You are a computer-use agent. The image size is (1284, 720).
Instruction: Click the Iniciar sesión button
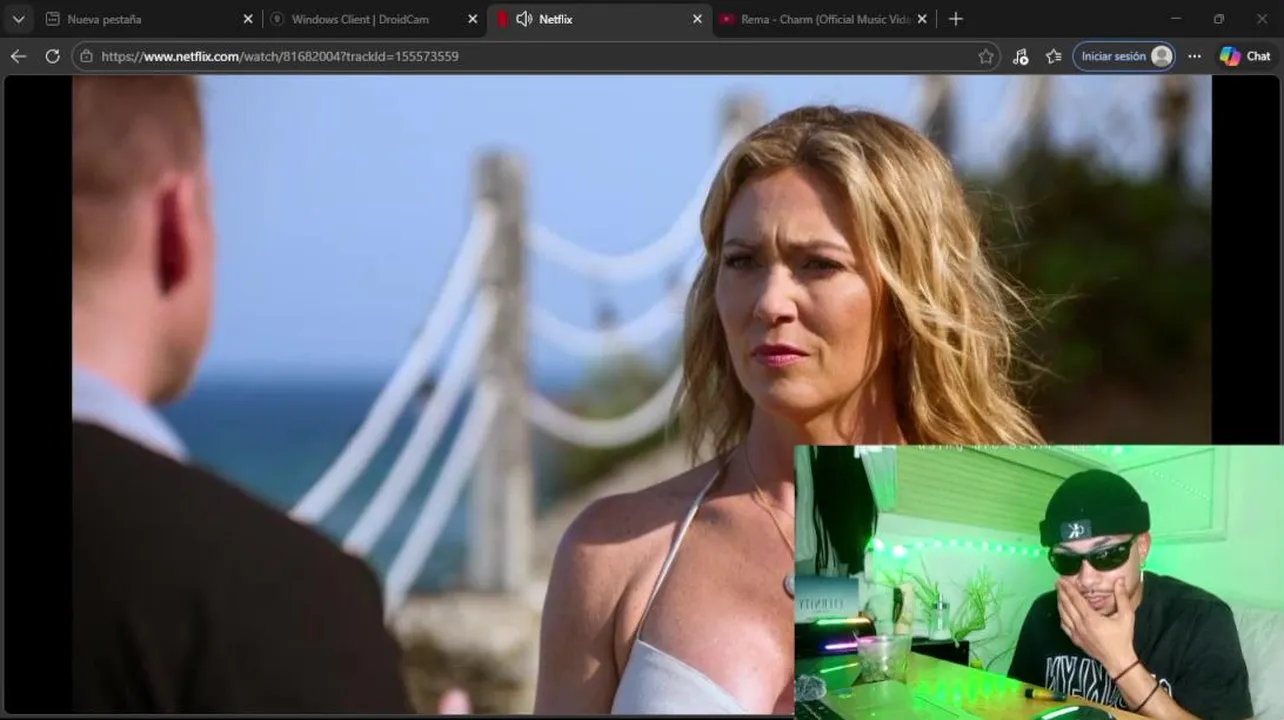pos(1124,56)
